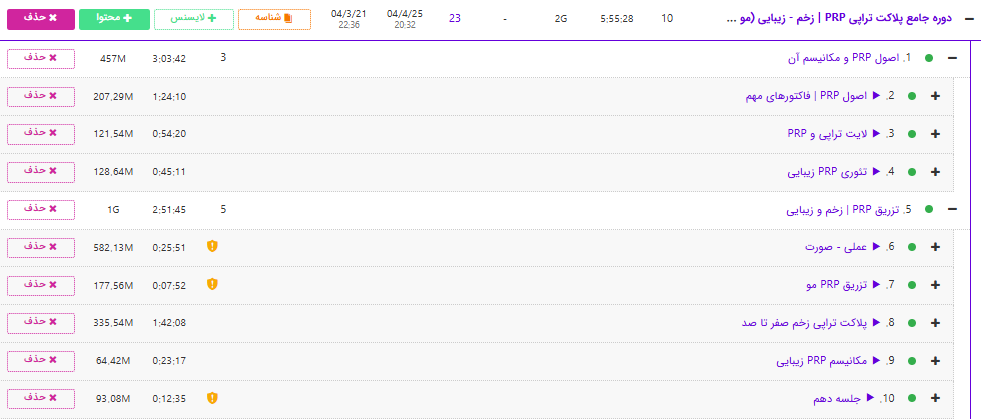
Task: Expand item 8 پلاکت تراپی زخم صفر تا صد
Action: (x=936, y=323)
